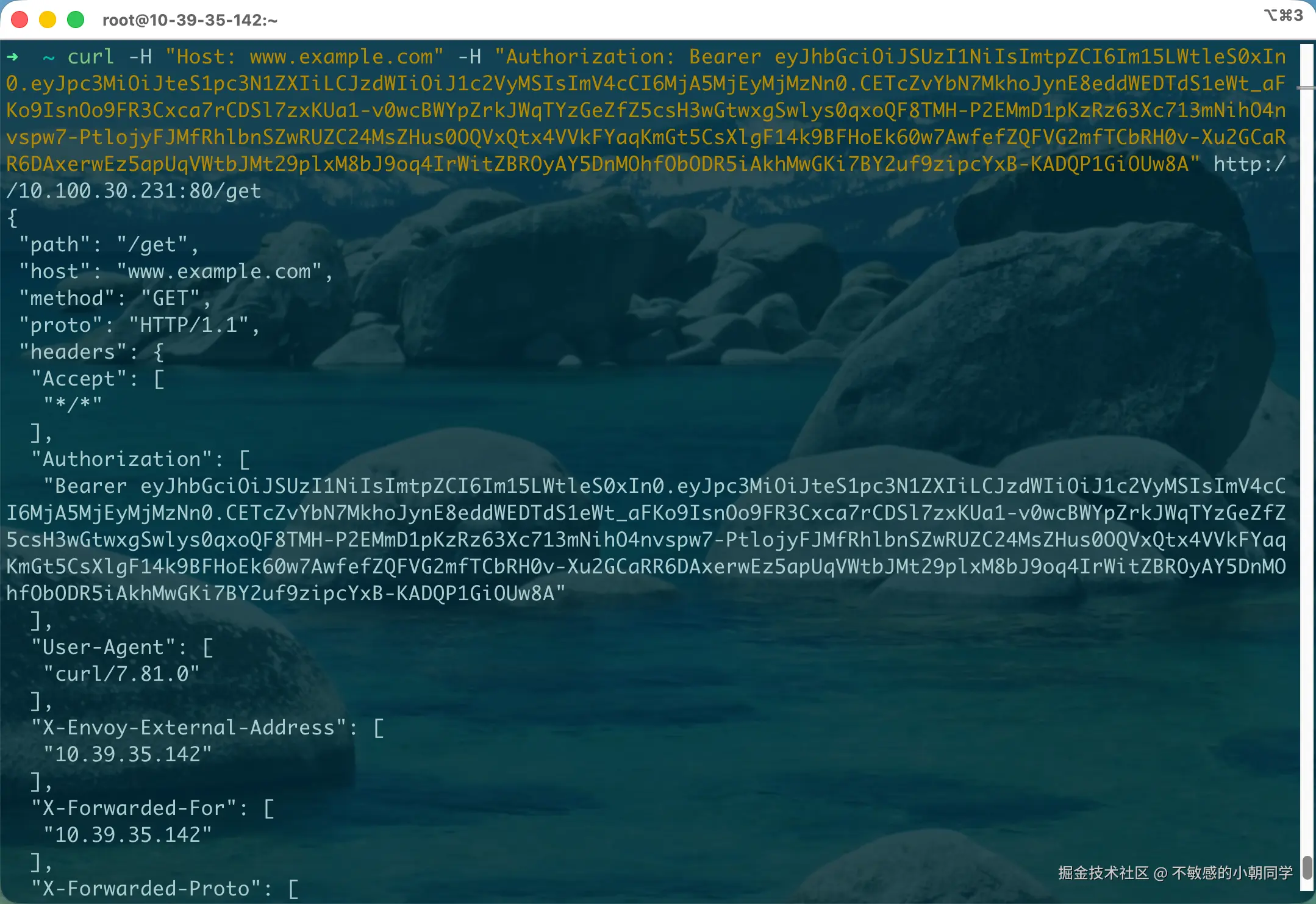The width and height of the screenshot is (1316, 904).
Task: Click the "X-Forwarded-Proto" header key
Action: (x=146, y=889)
